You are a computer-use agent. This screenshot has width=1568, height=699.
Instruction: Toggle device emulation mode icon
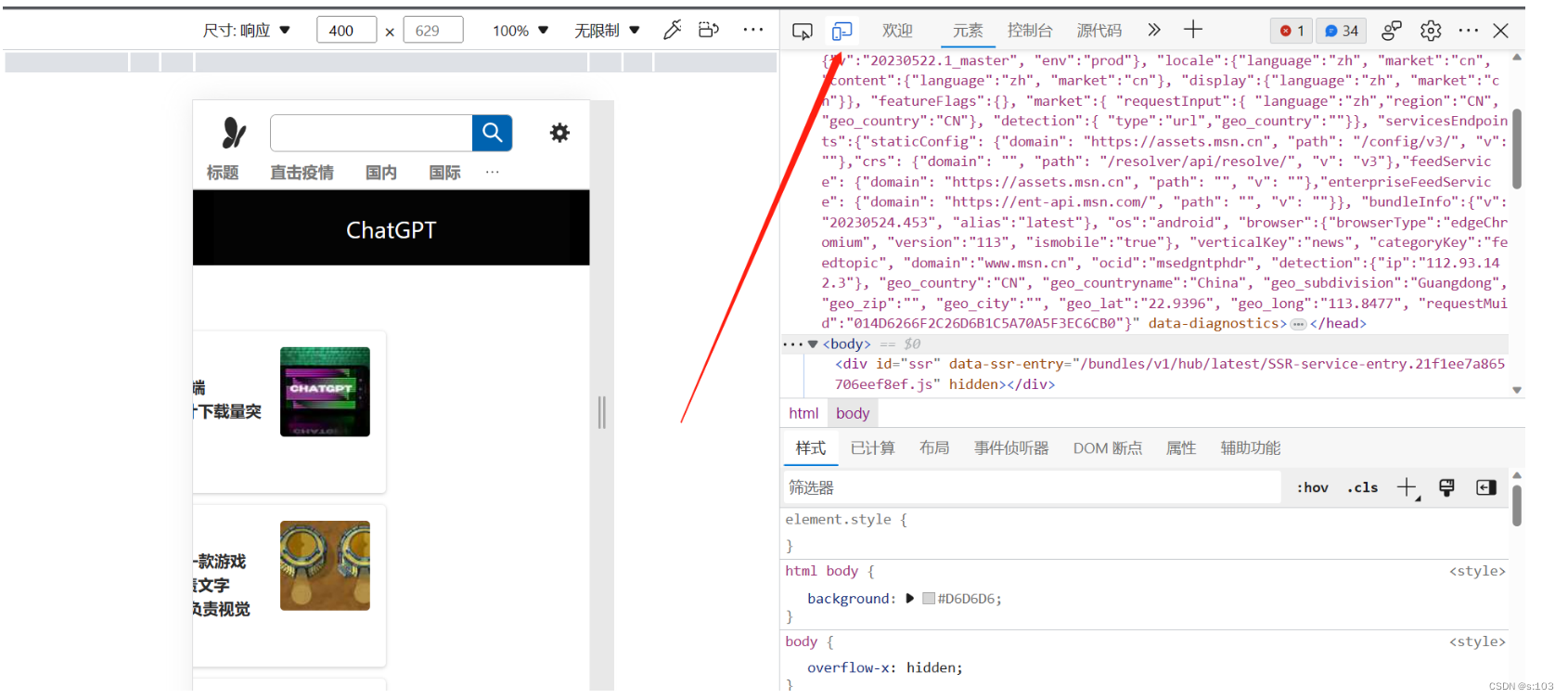pos(842,31)
